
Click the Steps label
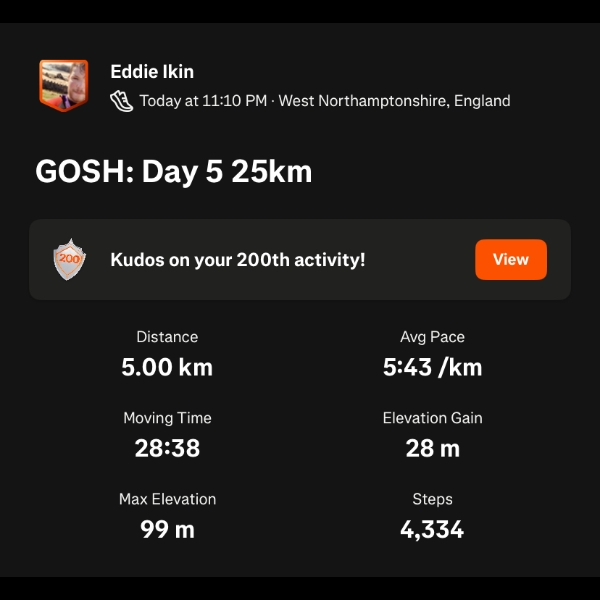tap(432, 499)
